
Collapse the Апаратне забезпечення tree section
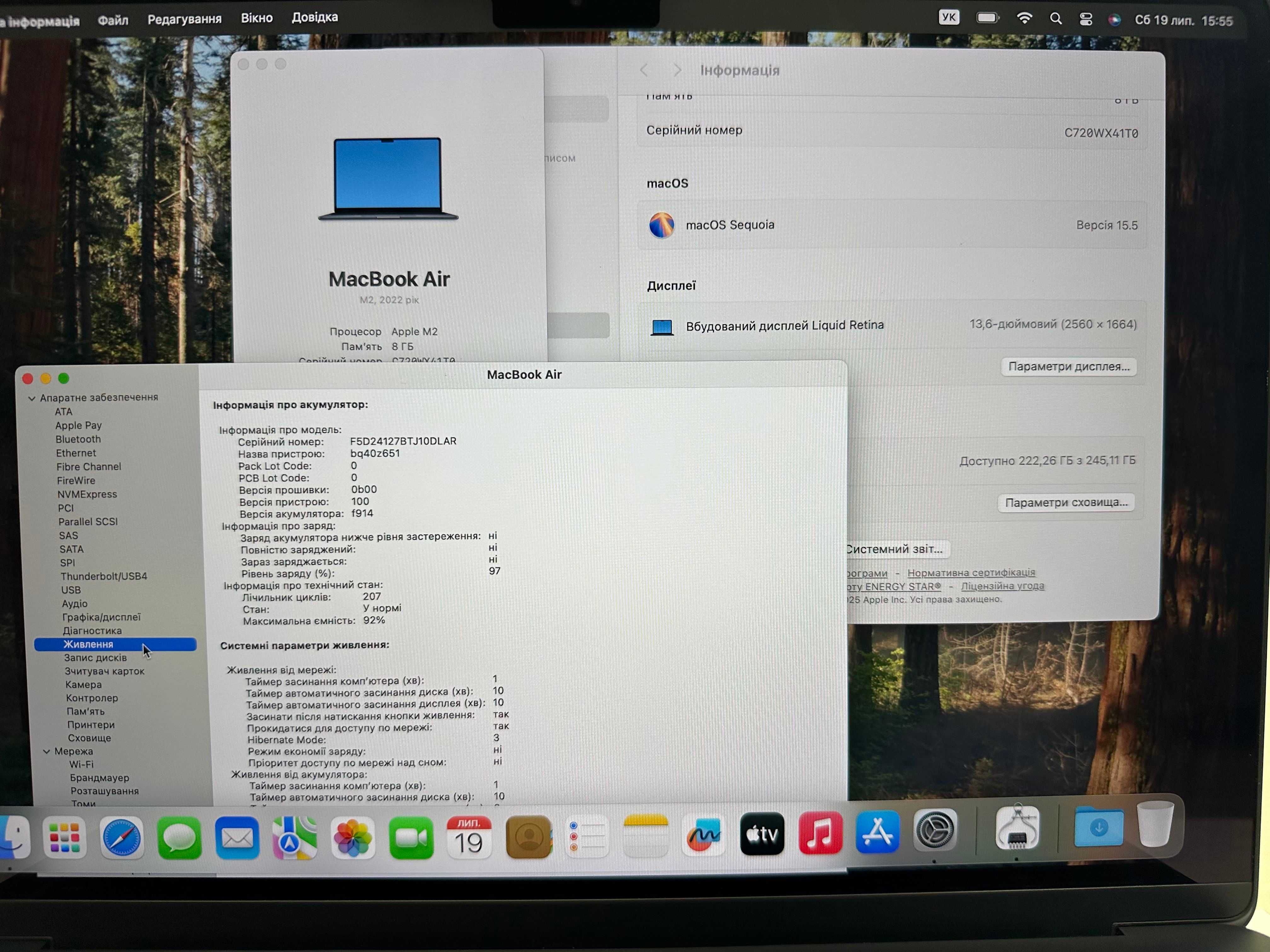tap(31, 398)
